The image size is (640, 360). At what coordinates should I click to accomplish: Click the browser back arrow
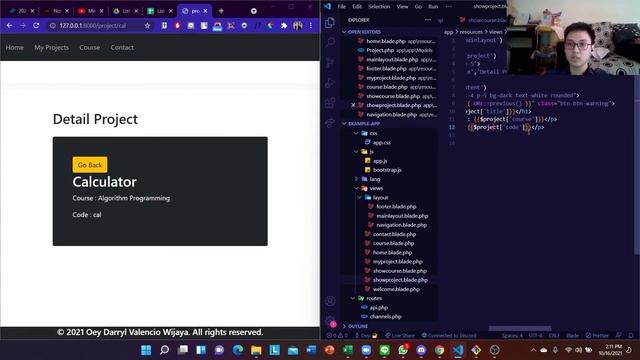click(x=9, y=25)
